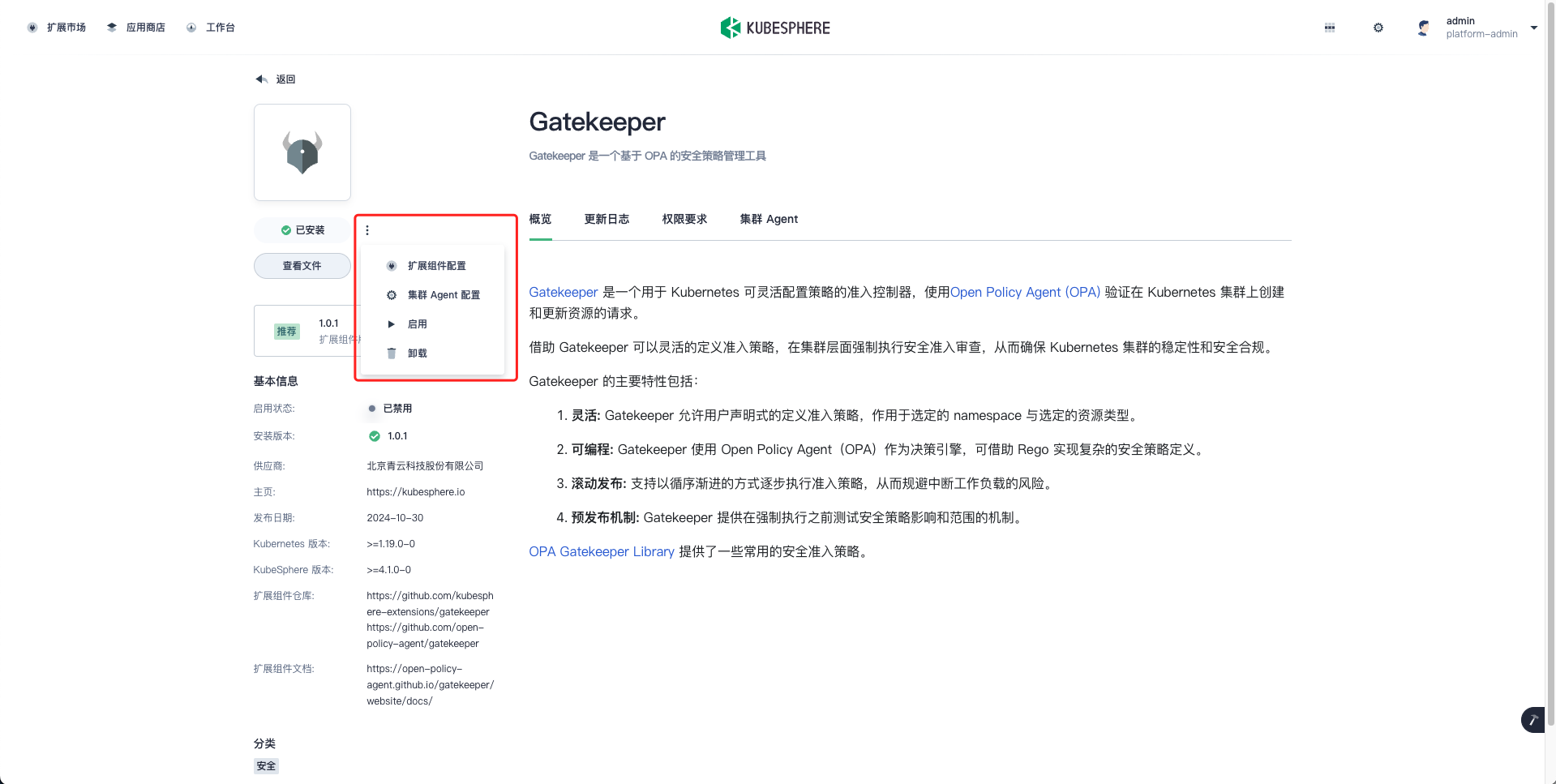Open the platform settings gear icon
Screen dimensions: 1556x784
pyautogui.click(x=1378, y=28)
